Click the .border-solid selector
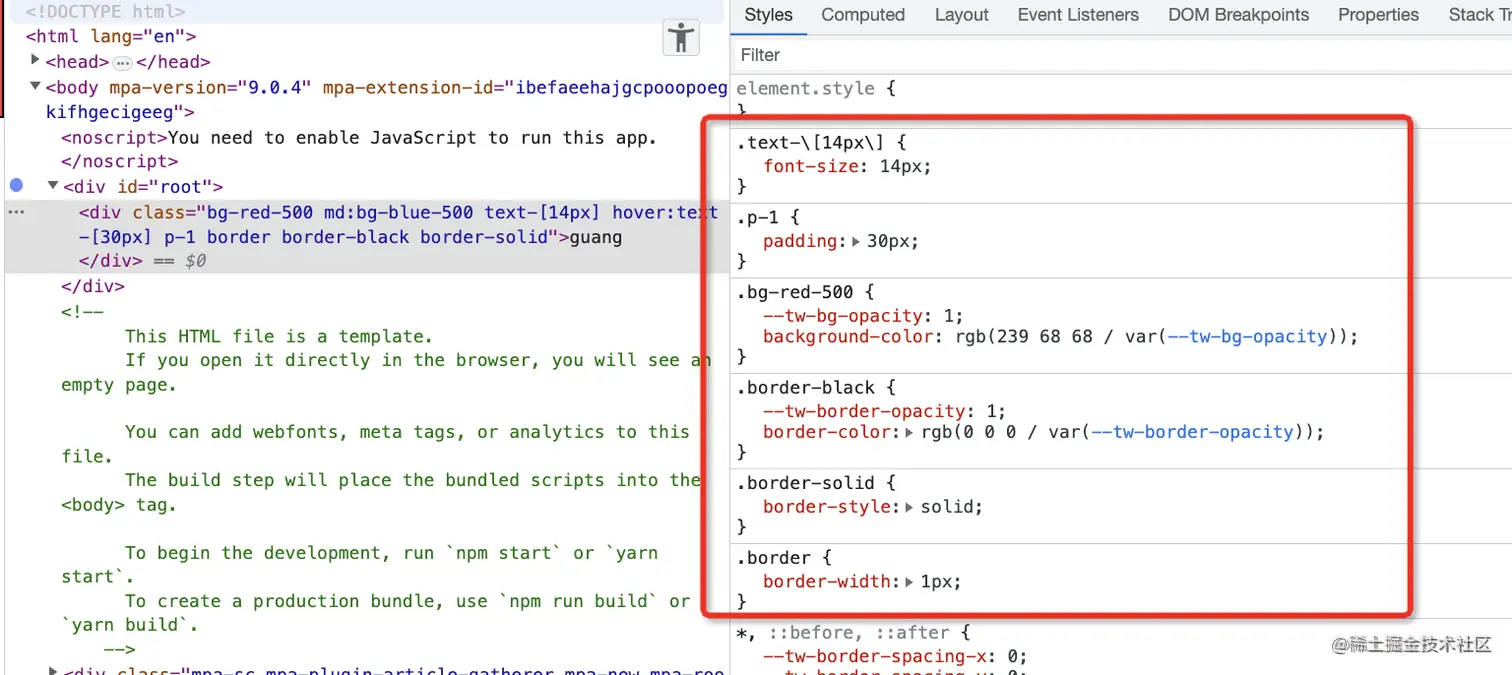The height and width of the screenshot is (675, 1512). (806, 483)
